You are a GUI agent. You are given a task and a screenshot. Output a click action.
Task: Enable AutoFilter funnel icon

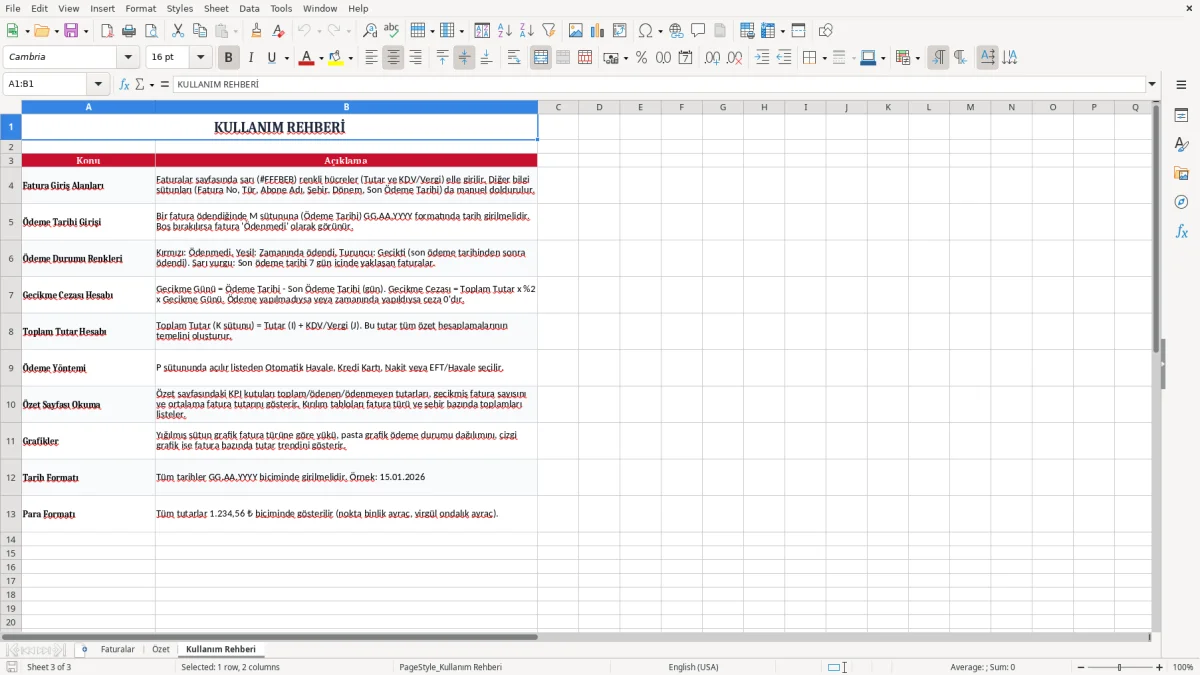pos(549,31)
